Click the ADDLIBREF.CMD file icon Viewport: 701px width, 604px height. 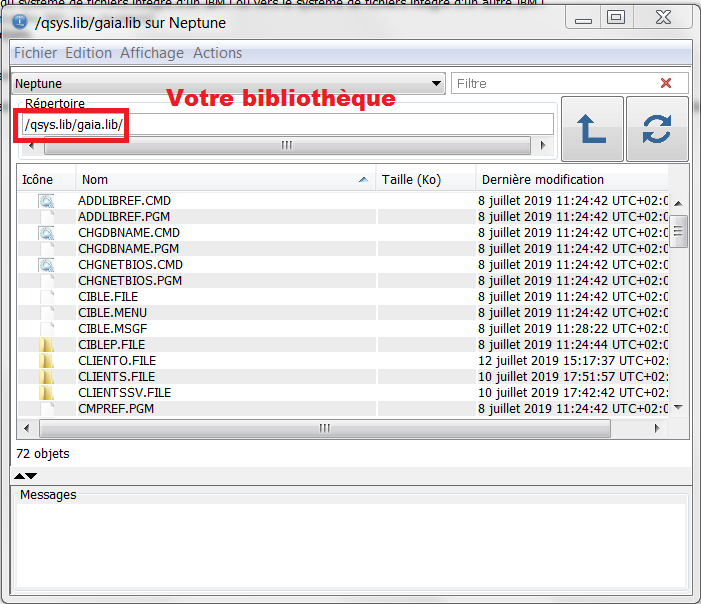pos(47,201)
